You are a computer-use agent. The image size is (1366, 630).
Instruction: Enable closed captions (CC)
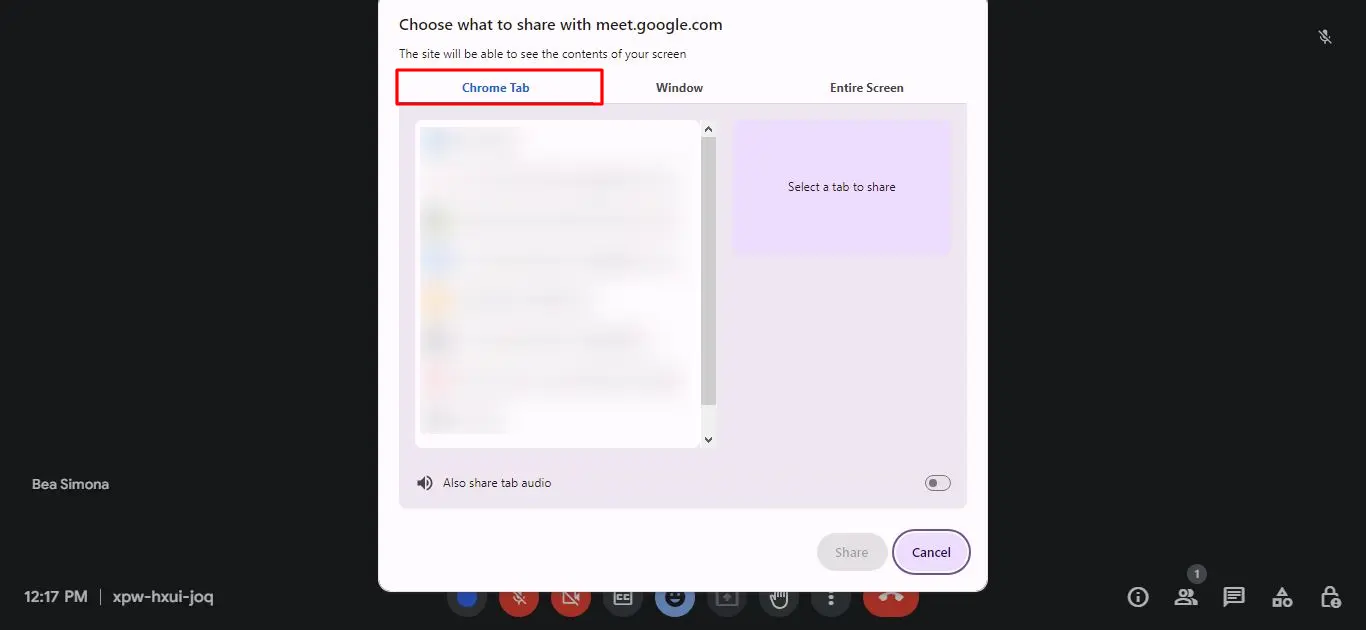(623, 600)
